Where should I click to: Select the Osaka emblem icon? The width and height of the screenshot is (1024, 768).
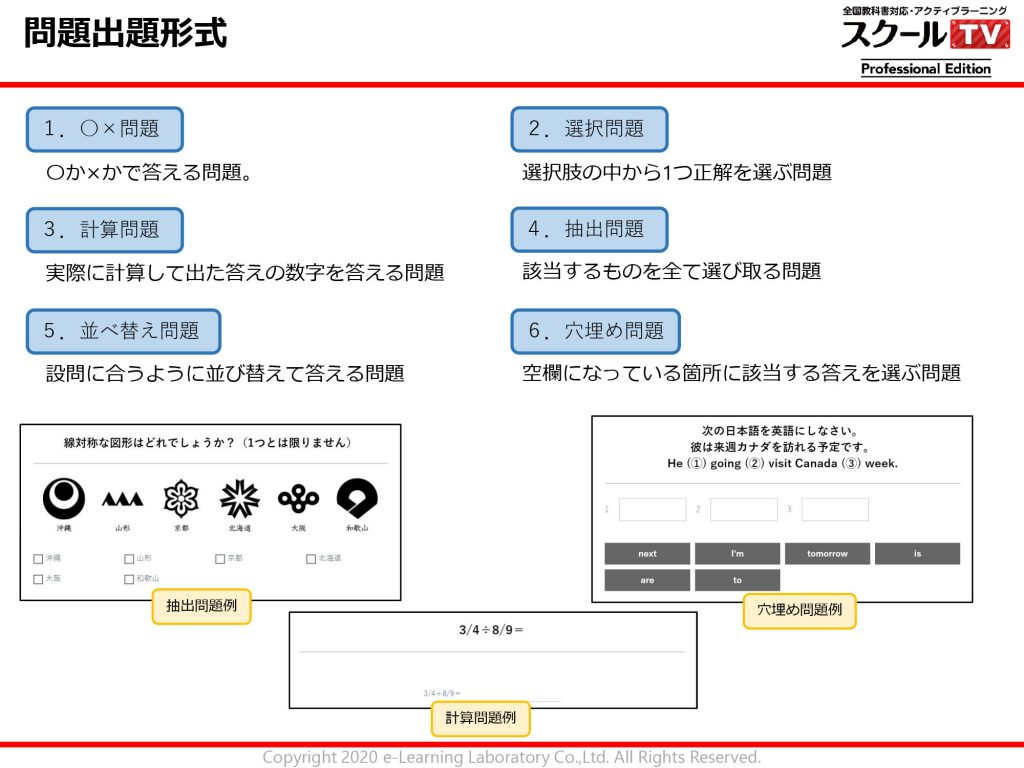[x=298, y=499]
